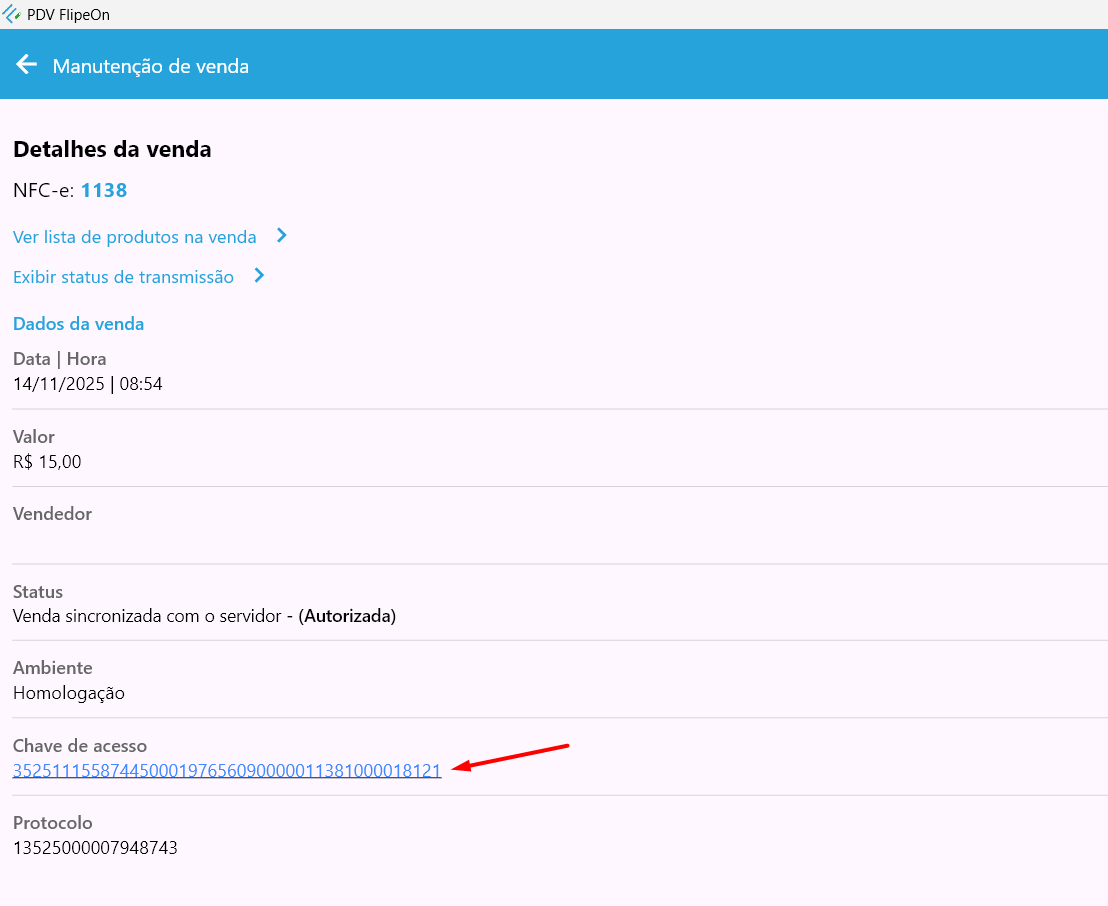Click the Protocolo number 13525000007948743

tap(95, 849)
